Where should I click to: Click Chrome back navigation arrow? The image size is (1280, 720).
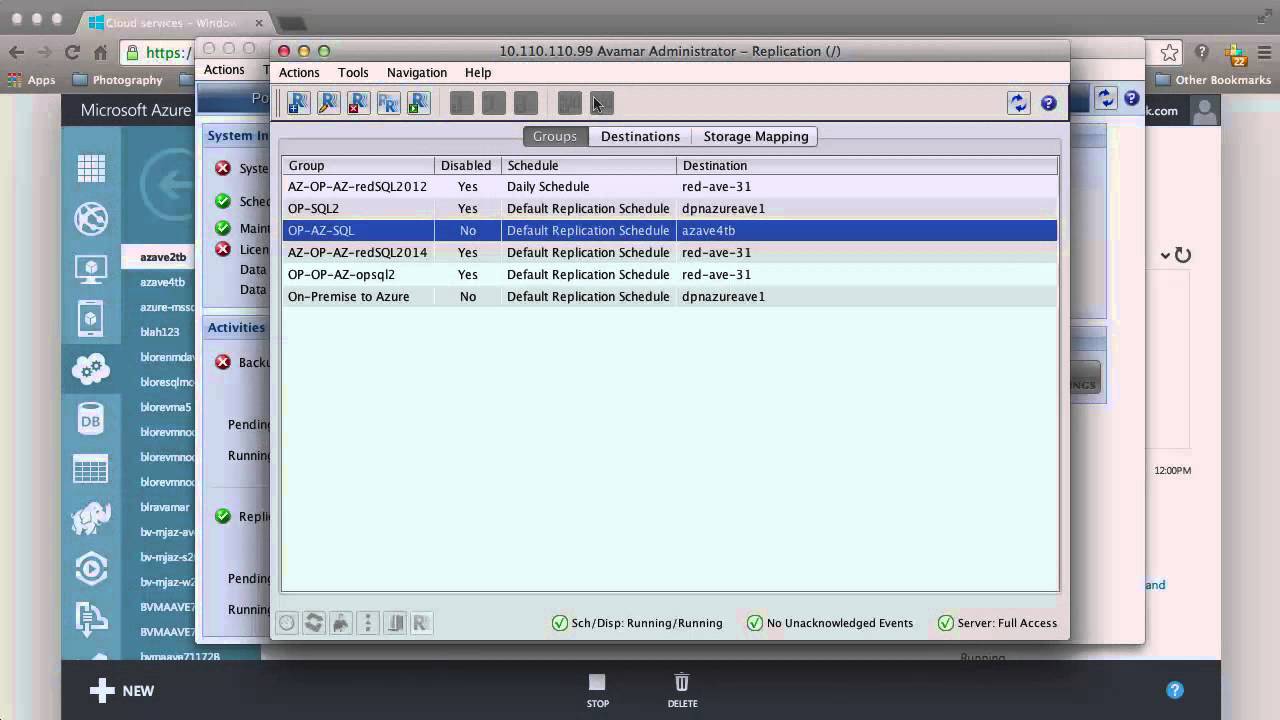click(16, 52)
